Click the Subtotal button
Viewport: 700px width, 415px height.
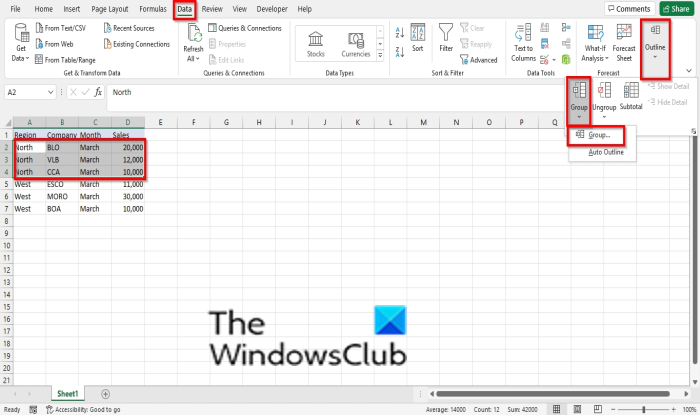coord(631,96)
